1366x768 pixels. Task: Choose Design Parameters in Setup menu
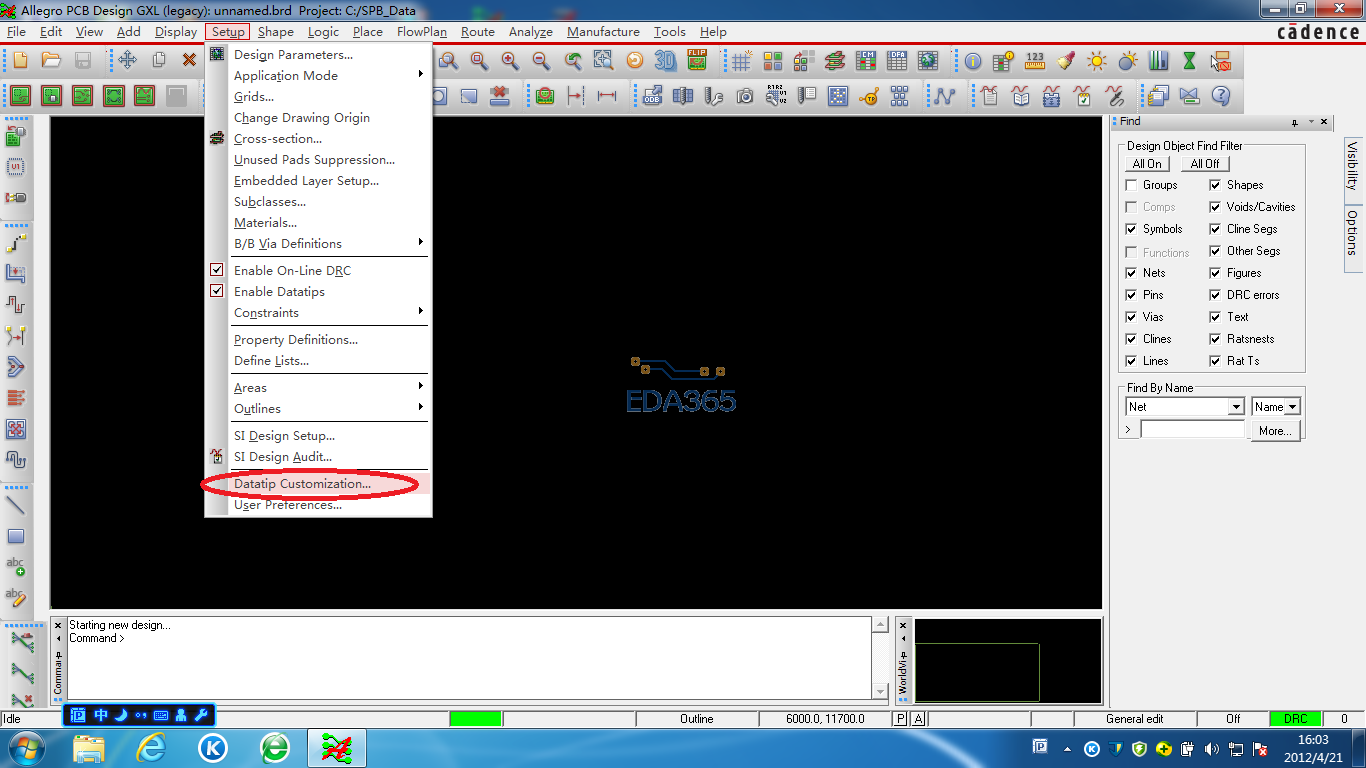[318, 54]
